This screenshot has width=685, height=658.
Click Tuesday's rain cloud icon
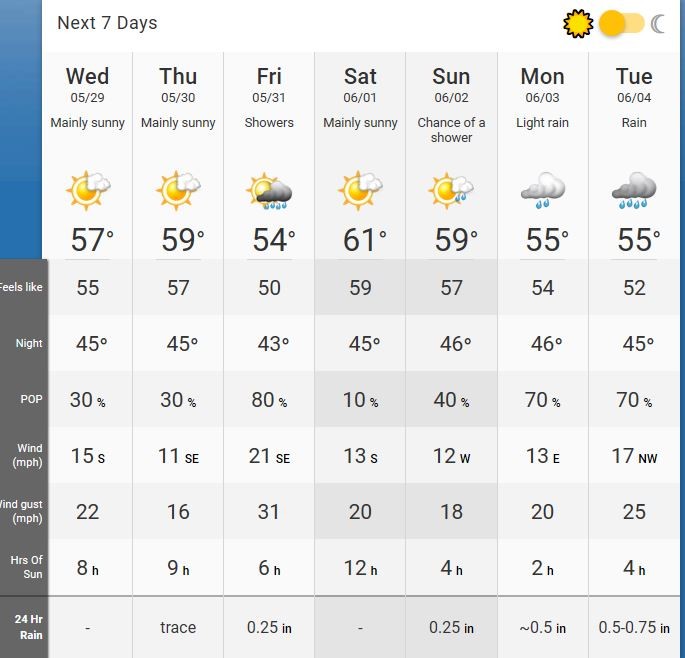pyautogui.click(x=634, y=190)
